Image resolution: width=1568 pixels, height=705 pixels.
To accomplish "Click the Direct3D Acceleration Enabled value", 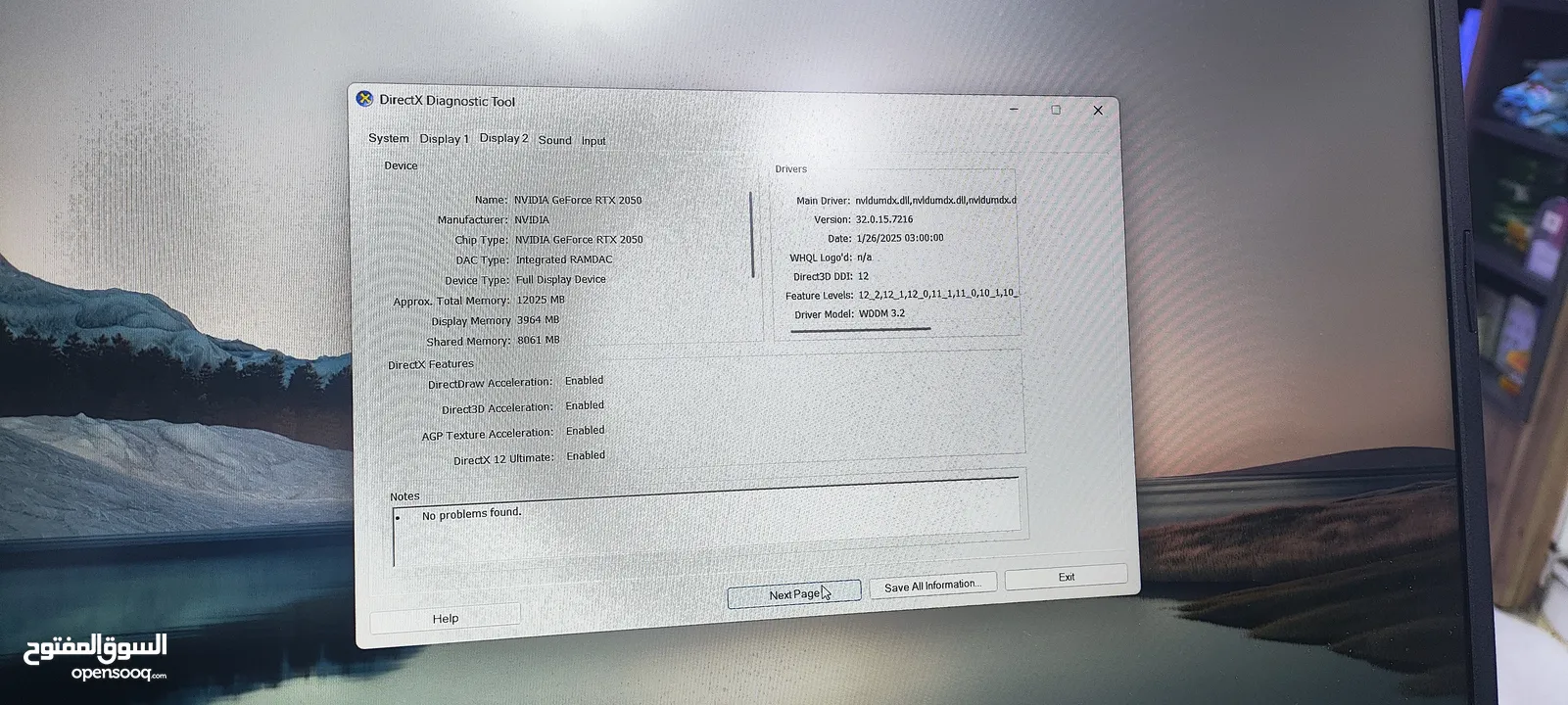I will [585, 405].
